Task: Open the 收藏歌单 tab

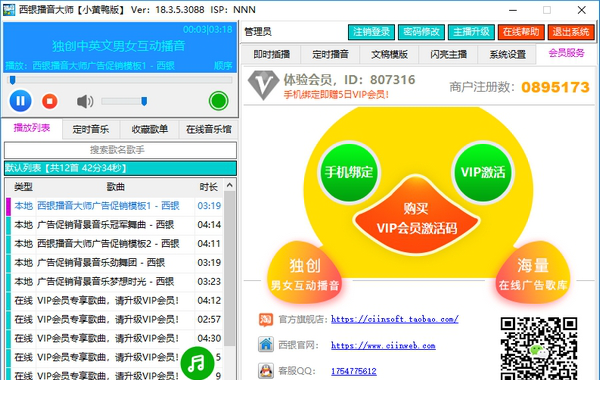Action: [150, 129]
